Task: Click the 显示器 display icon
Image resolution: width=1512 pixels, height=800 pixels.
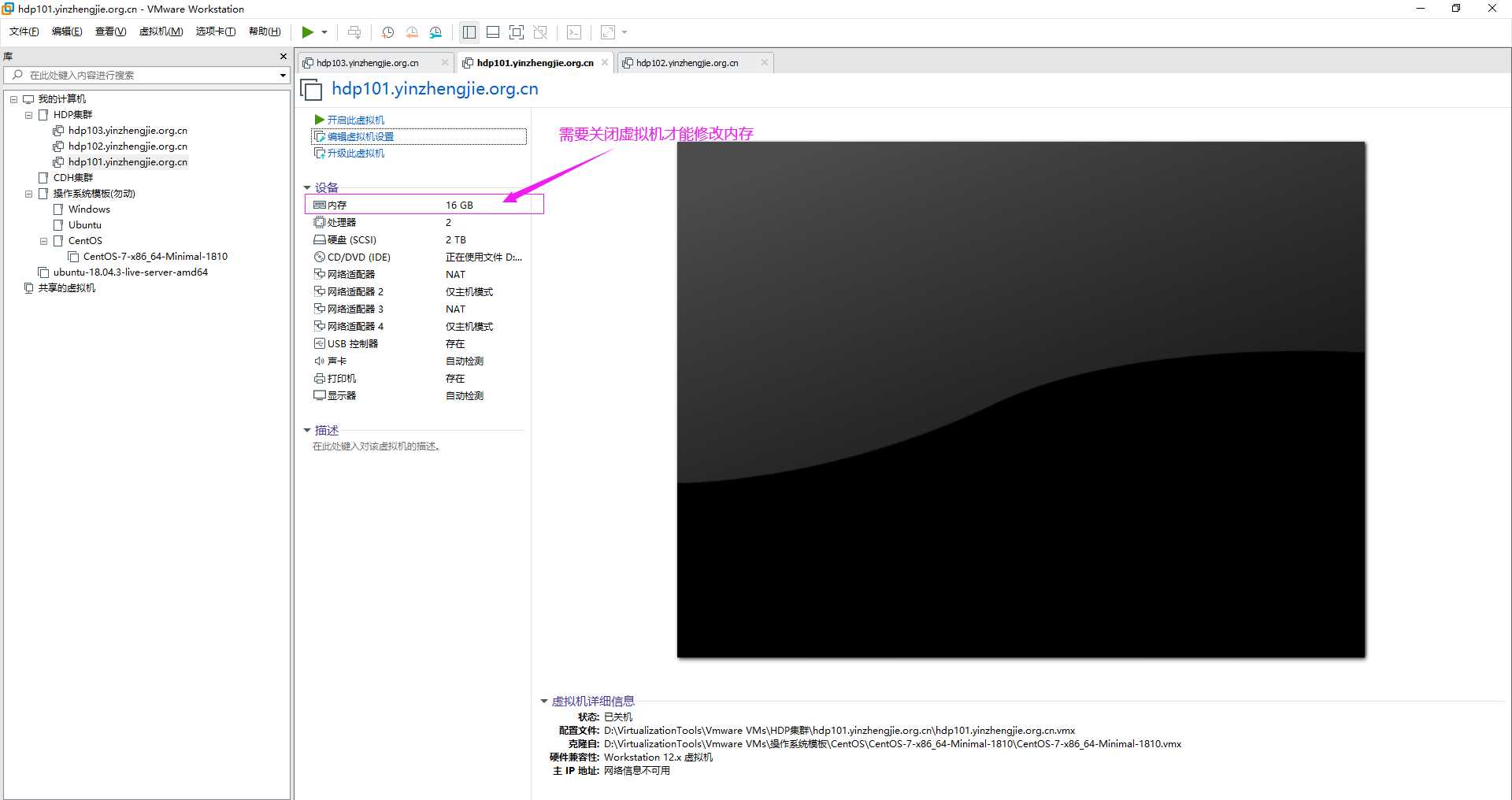Action: point(320,395)
